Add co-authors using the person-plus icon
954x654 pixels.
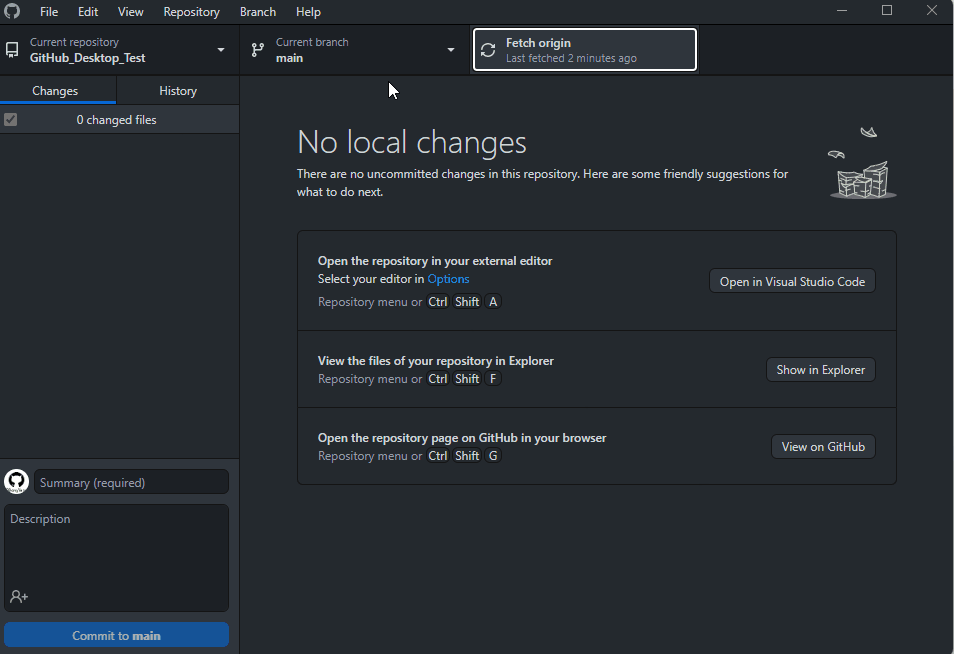[19, 597]
